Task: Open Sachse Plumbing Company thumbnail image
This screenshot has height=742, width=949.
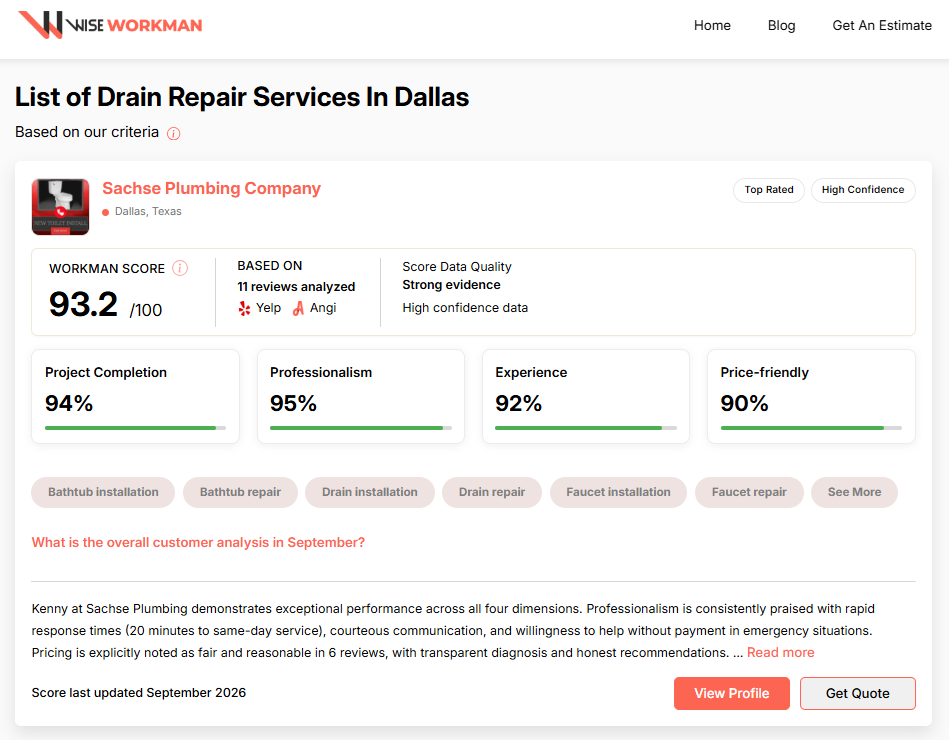Action: click(x=61, y=207)
